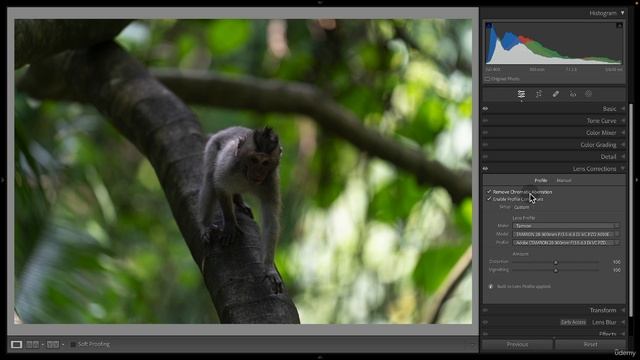Click the Distortion value 100
This screenshot has width=640, height=360.
point(616,262)
